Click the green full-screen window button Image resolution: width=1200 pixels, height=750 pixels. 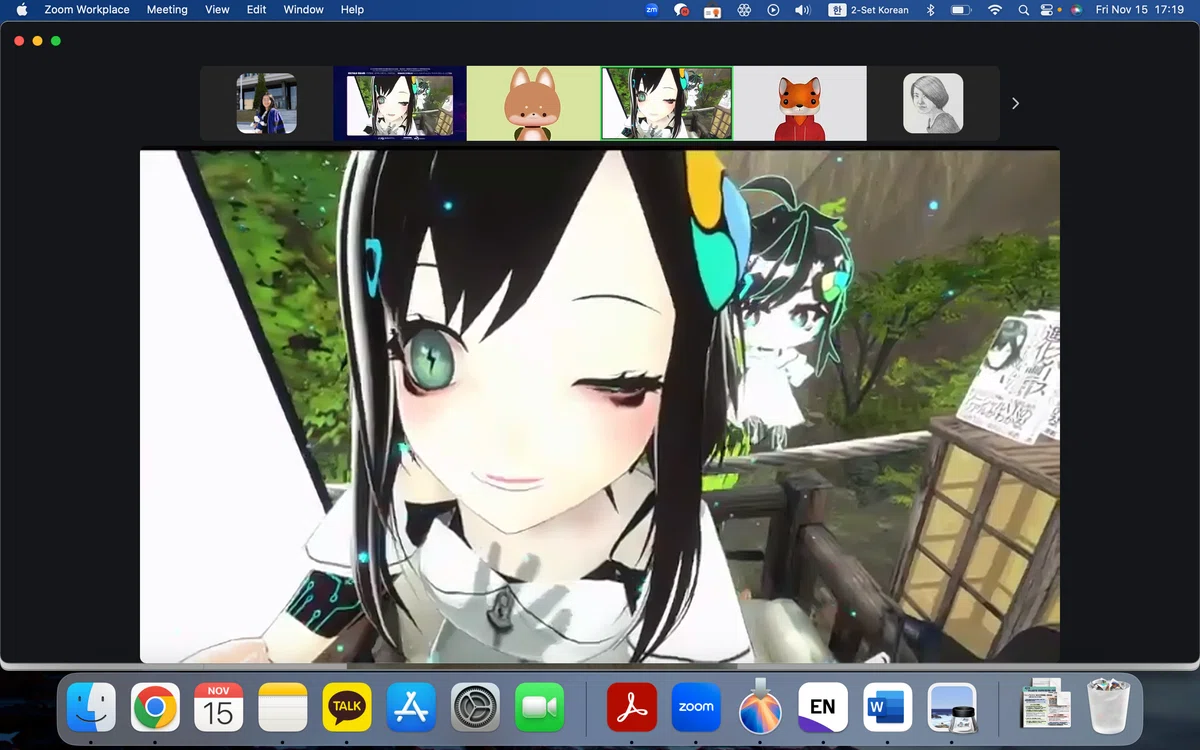56,41
